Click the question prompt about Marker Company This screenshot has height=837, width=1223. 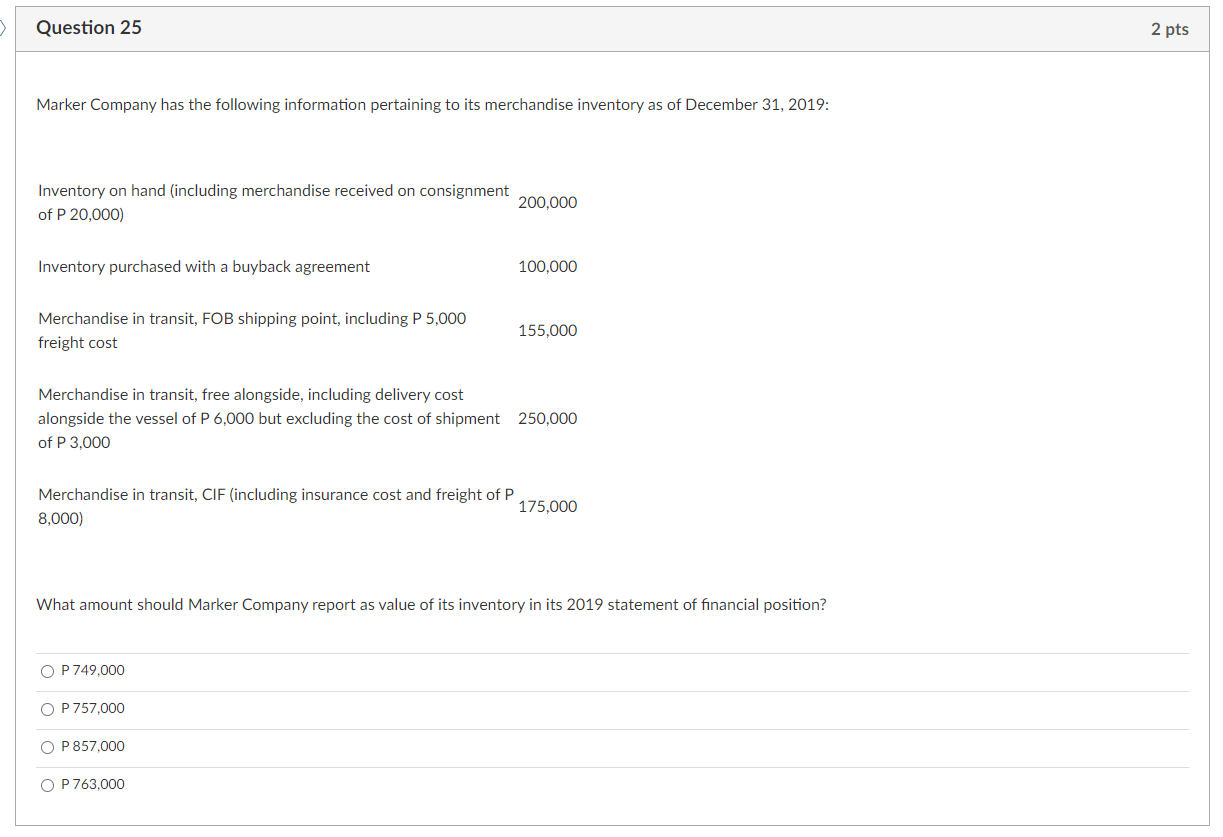(x=431, y=104)
